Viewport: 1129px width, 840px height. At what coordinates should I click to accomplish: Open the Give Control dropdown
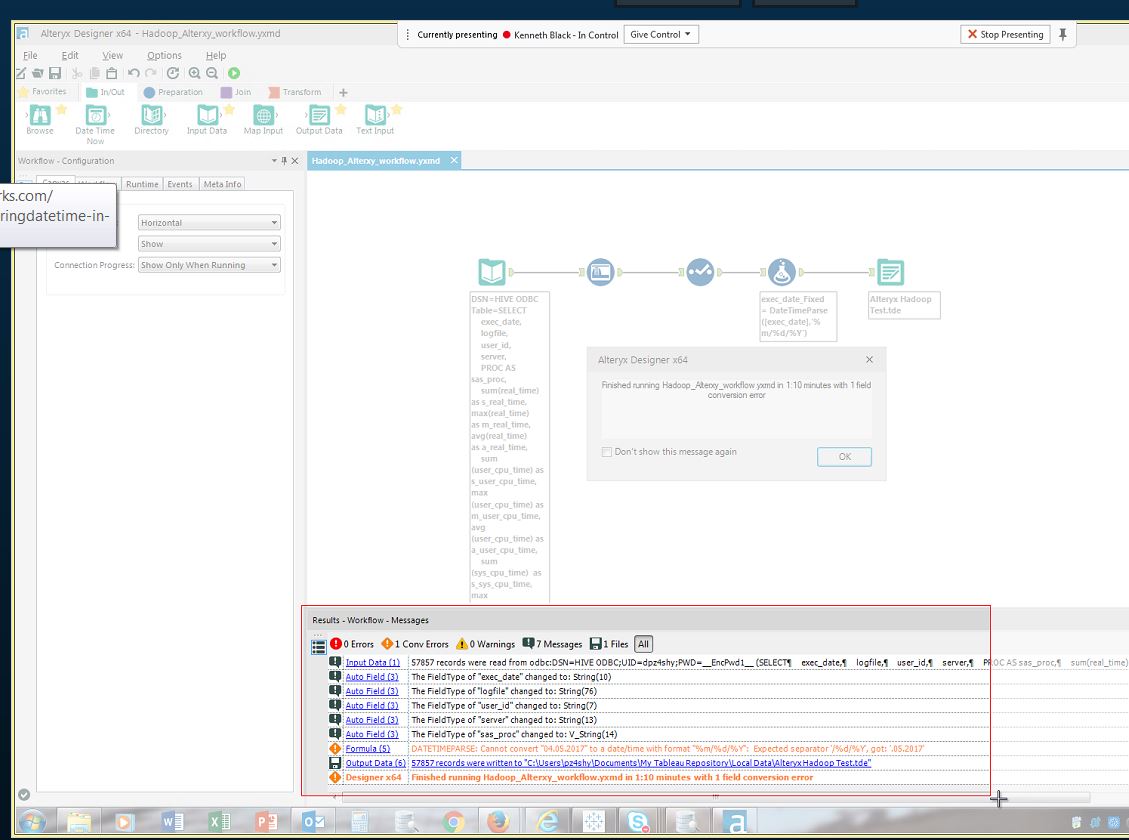tap(660, 34)
